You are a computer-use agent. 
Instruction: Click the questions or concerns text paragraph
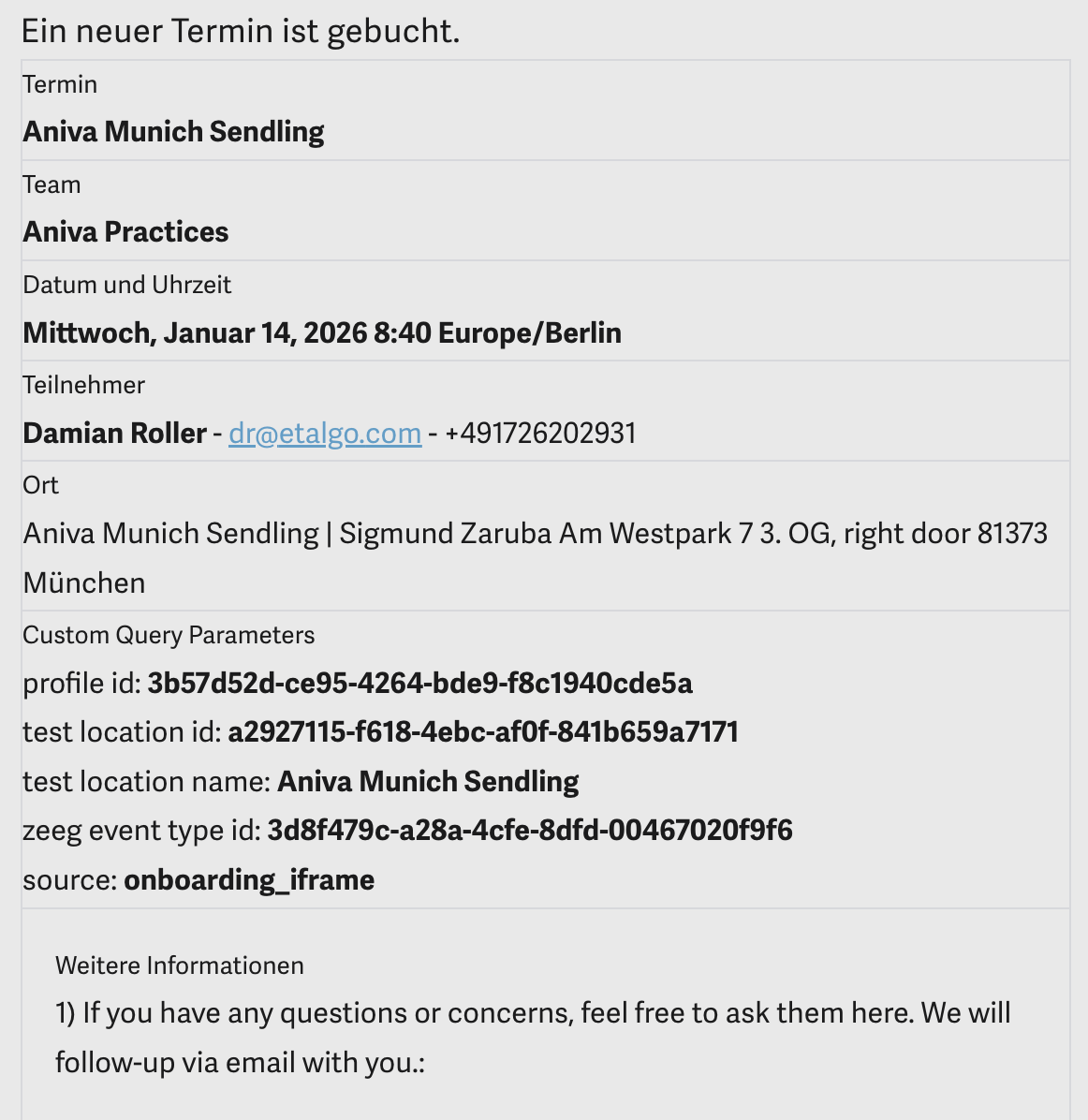(x=533, y=1038)
